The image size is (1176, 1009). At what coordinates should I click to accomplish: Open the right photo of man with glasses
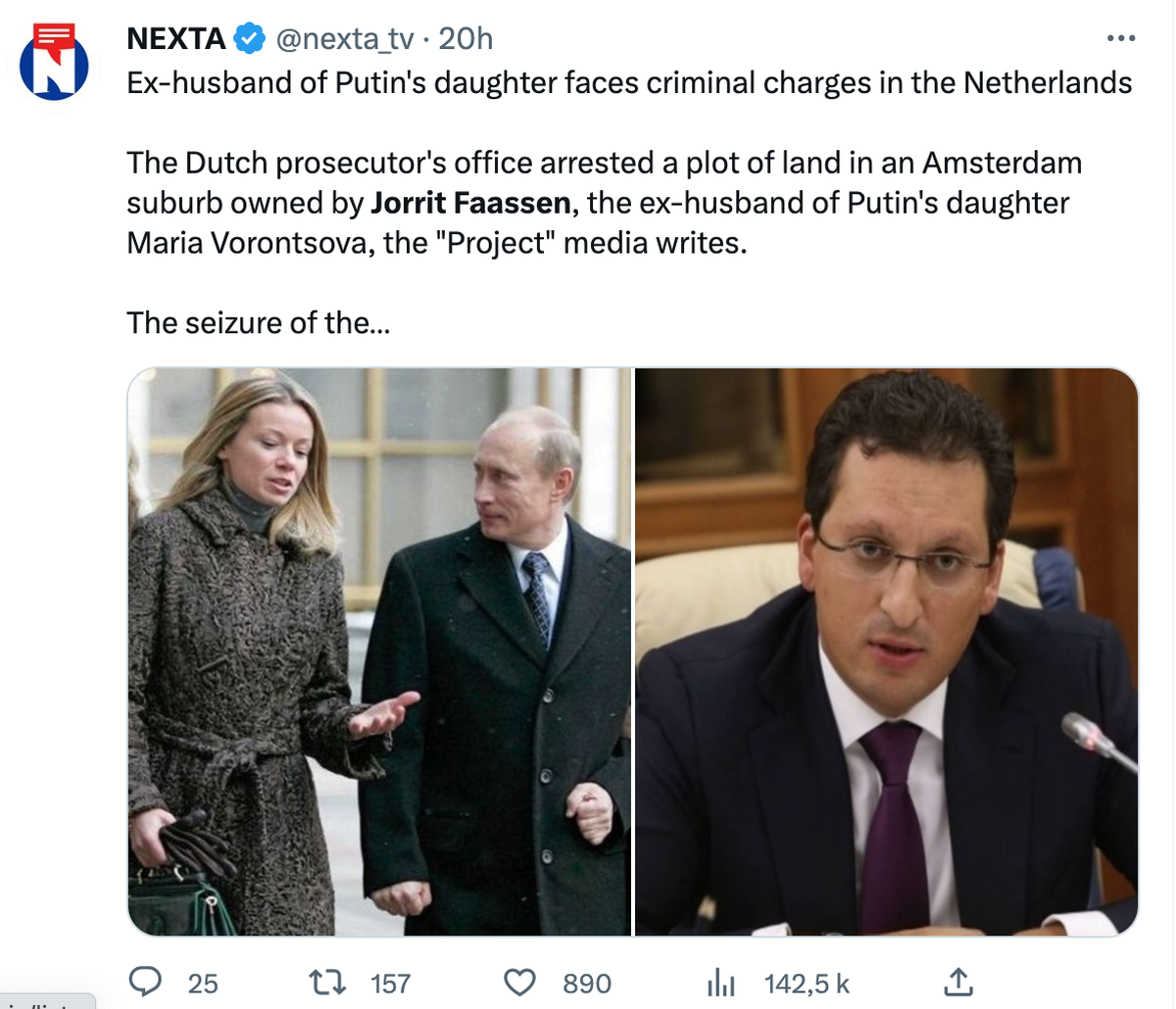[887, 651]
